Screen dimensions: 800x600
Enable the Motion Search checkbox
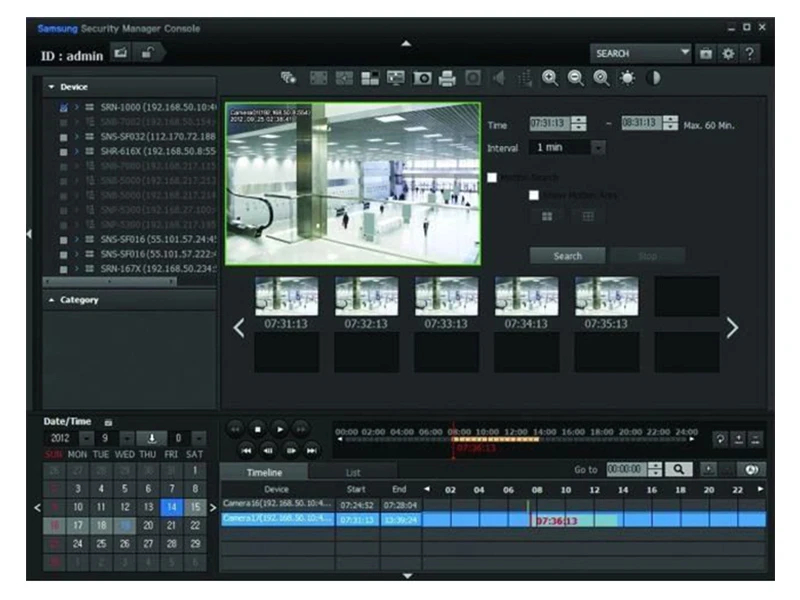point(492,178)
